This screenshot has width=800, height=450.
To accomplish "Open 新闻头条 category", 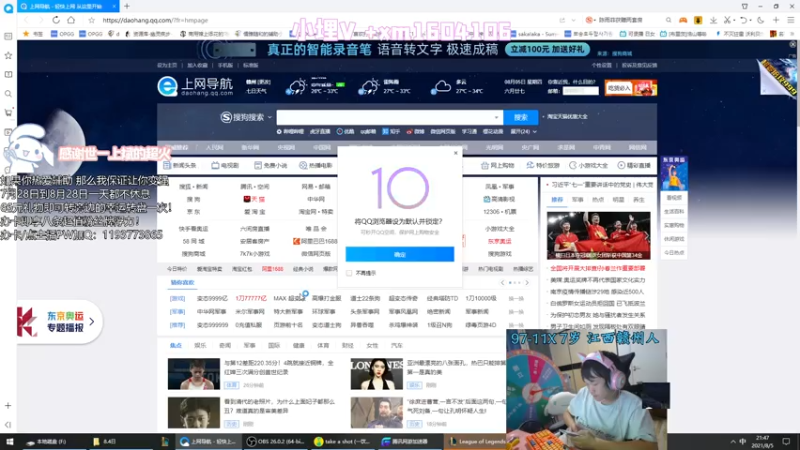I will click(180, 165).
